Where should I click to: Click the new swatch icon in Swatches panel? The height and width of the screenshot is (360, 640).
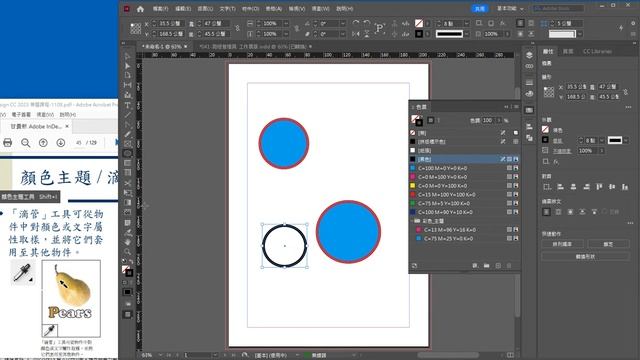point(498,266)
